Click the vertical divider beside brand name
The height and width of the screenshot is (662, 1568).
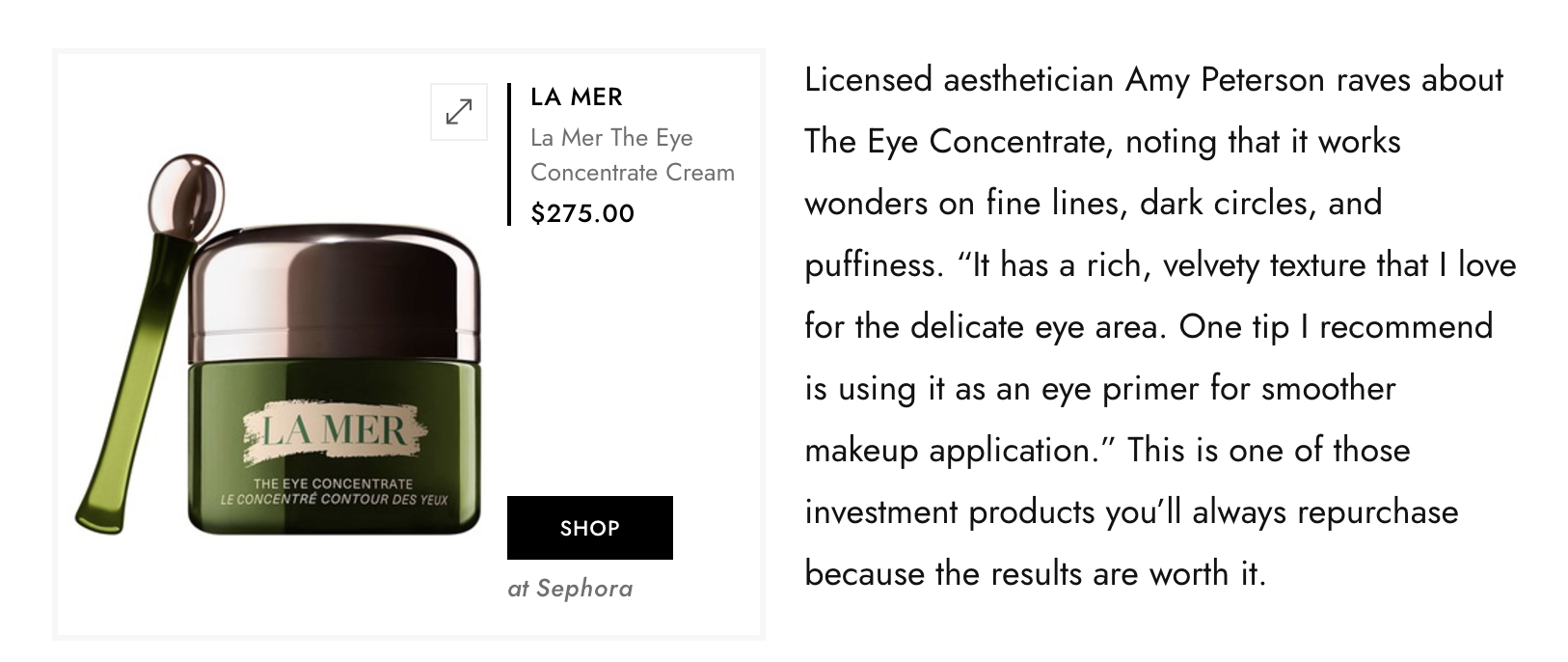509,154
